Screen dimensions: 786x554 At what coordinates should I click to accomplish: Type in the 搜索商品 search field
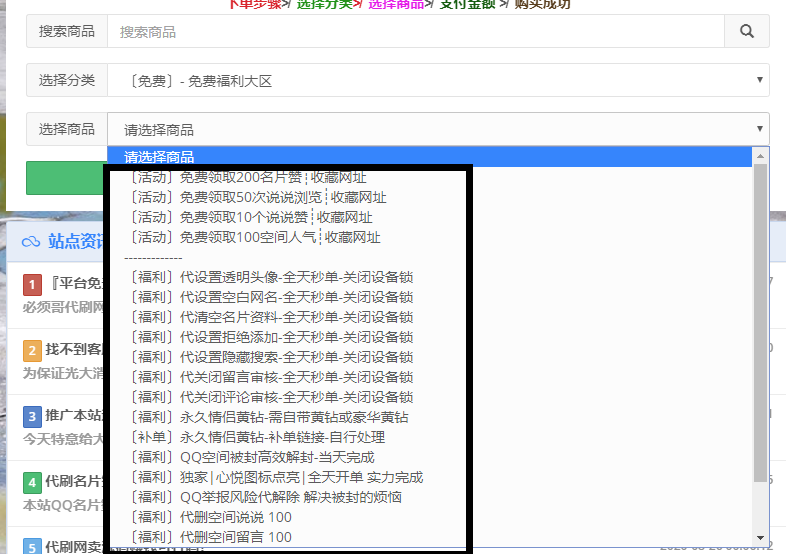click(415, 32)
